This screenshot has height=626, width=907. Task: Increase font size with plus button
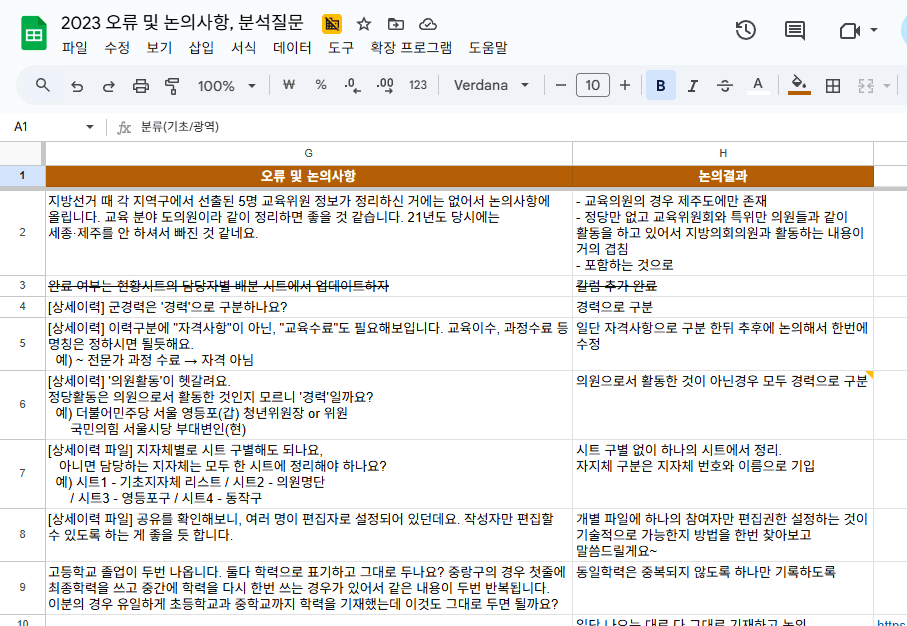point(625,86)
